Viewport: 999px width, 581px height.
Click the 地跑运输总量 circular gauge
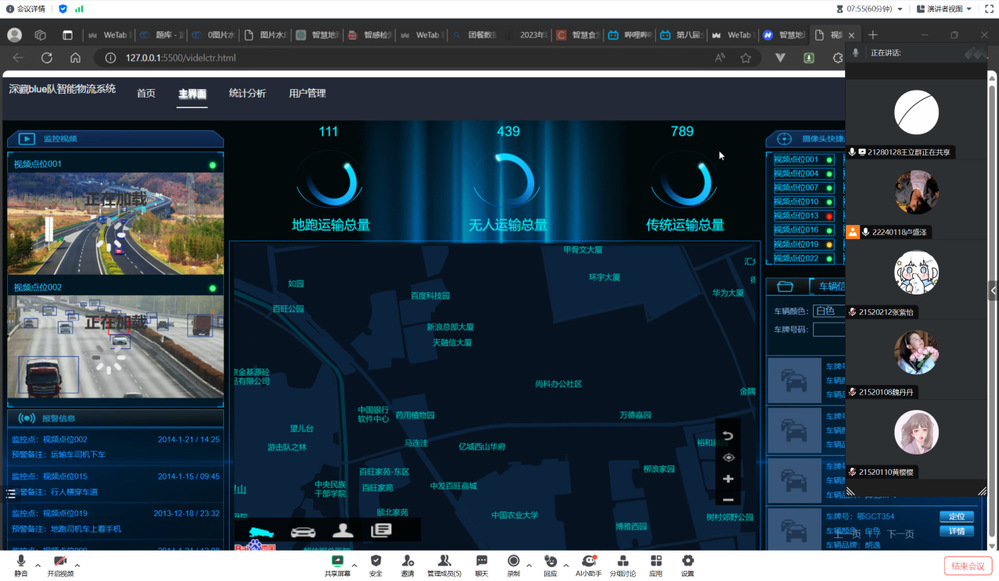tap(329, 183)
